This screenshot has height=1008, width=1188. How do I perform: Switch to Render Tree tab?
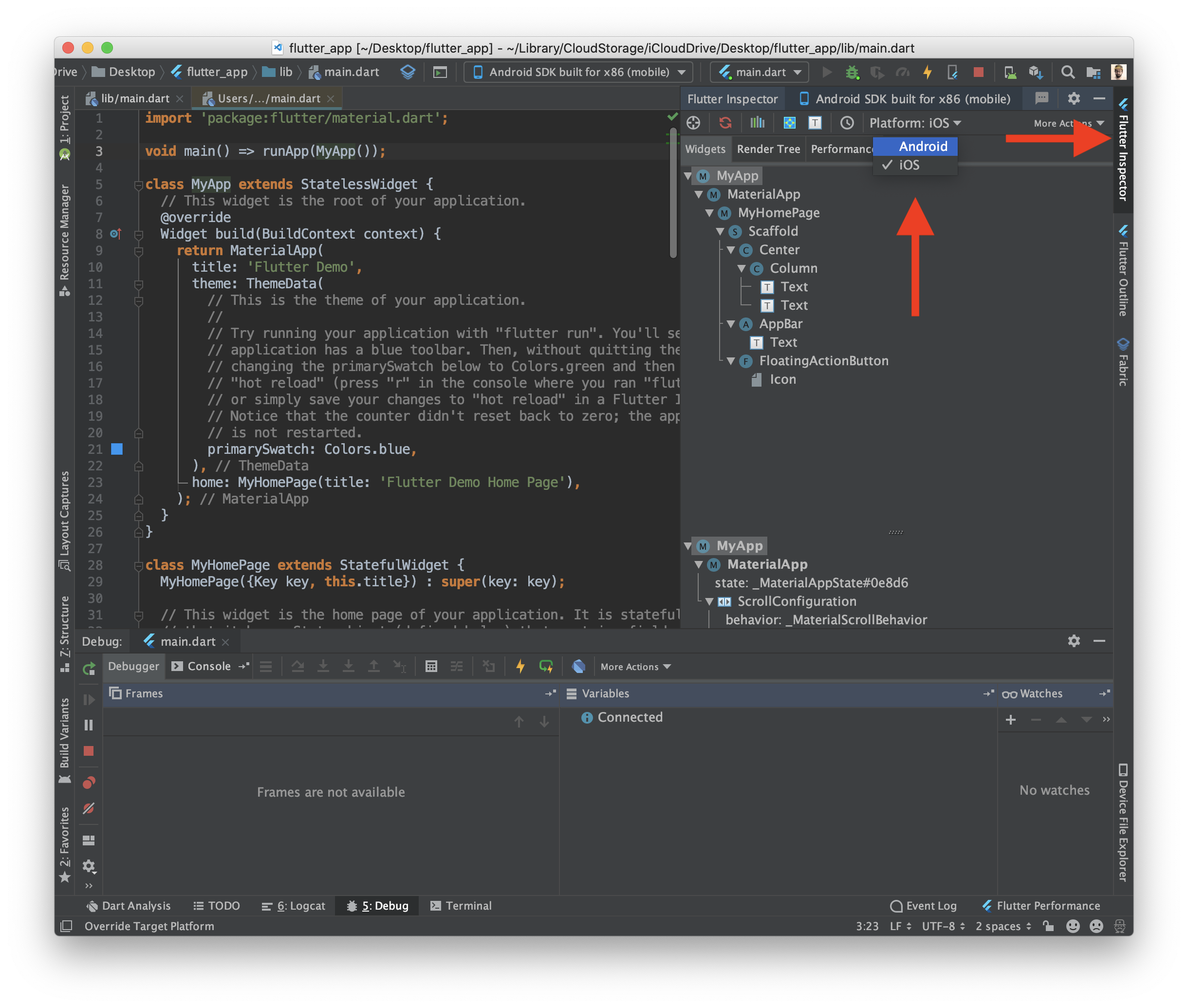coord(768,149)
